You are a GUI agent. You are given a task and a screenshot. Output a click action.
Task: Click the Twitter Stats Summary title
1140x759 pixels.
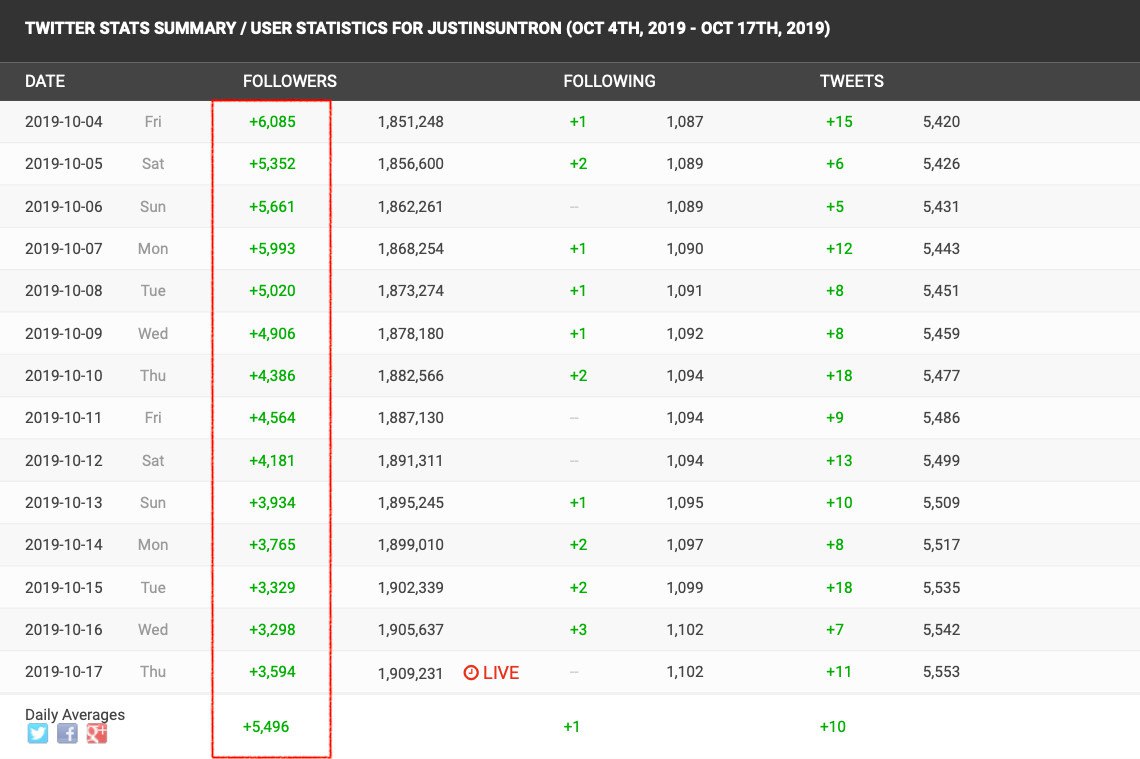[x=428, y=28]
